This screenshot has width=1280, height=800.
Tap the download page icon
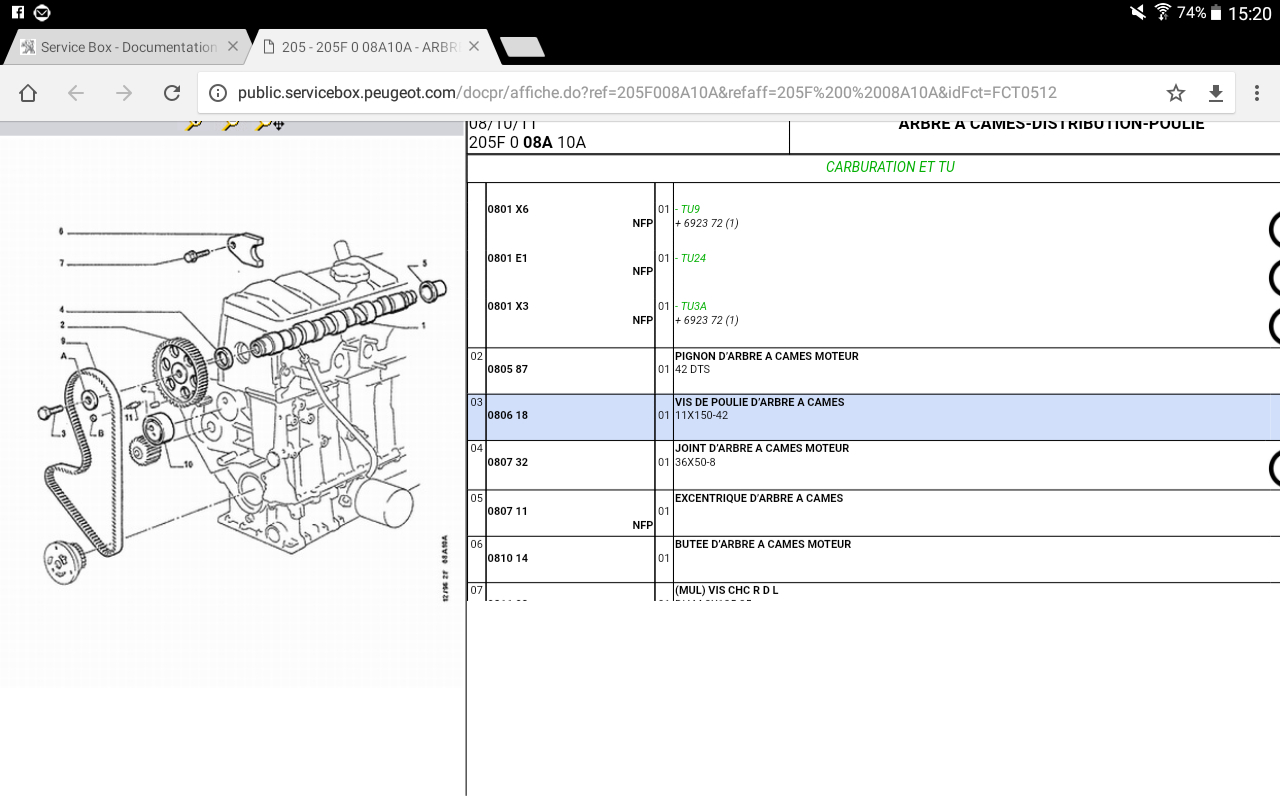[x=1216, y=93]
